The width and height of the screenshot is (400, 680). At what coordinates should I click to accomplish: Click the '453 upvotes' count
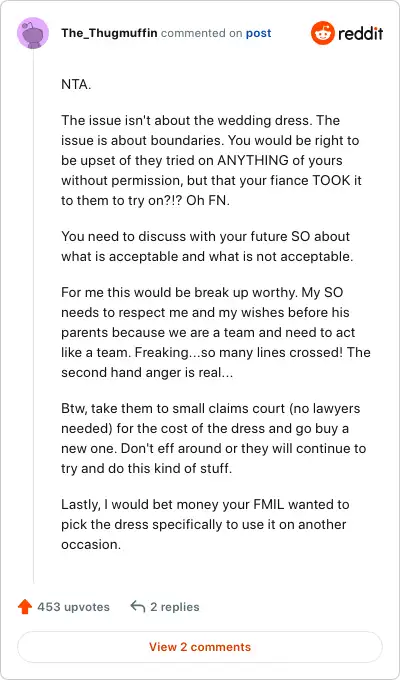(73, 607)
